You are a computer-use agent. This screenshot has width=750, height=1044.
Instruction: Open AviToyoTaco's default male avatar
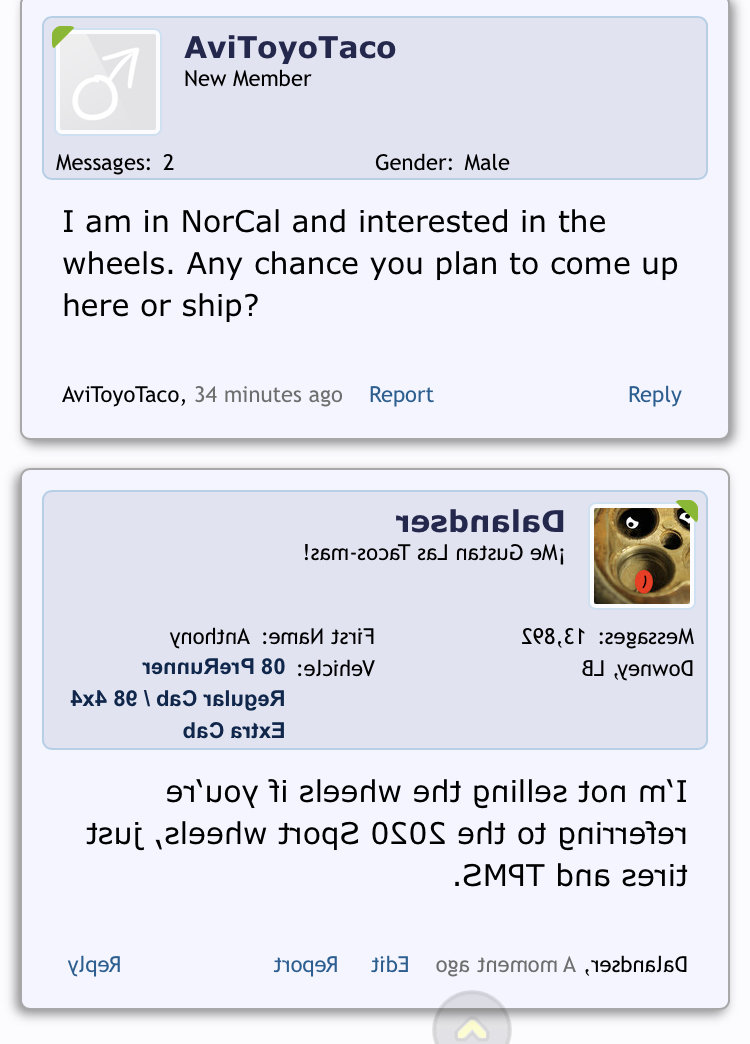[108, 82]
